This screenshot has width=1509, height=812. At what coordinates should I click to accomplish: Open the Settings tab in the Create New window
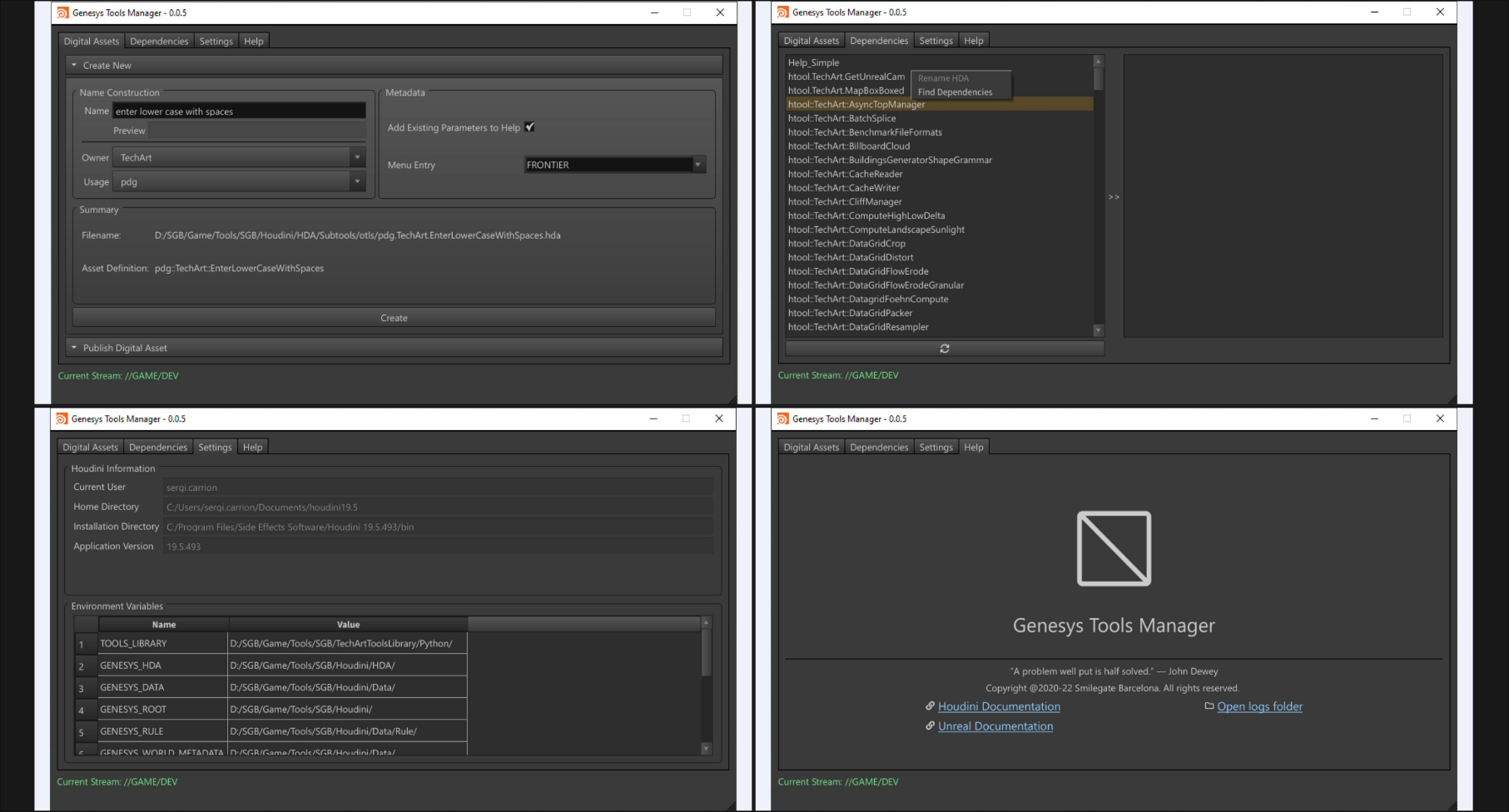point(216,41)
